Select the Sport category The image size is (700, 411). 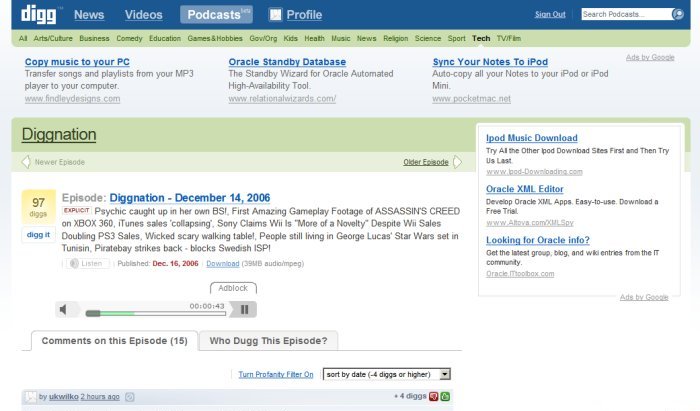(456, 38)
